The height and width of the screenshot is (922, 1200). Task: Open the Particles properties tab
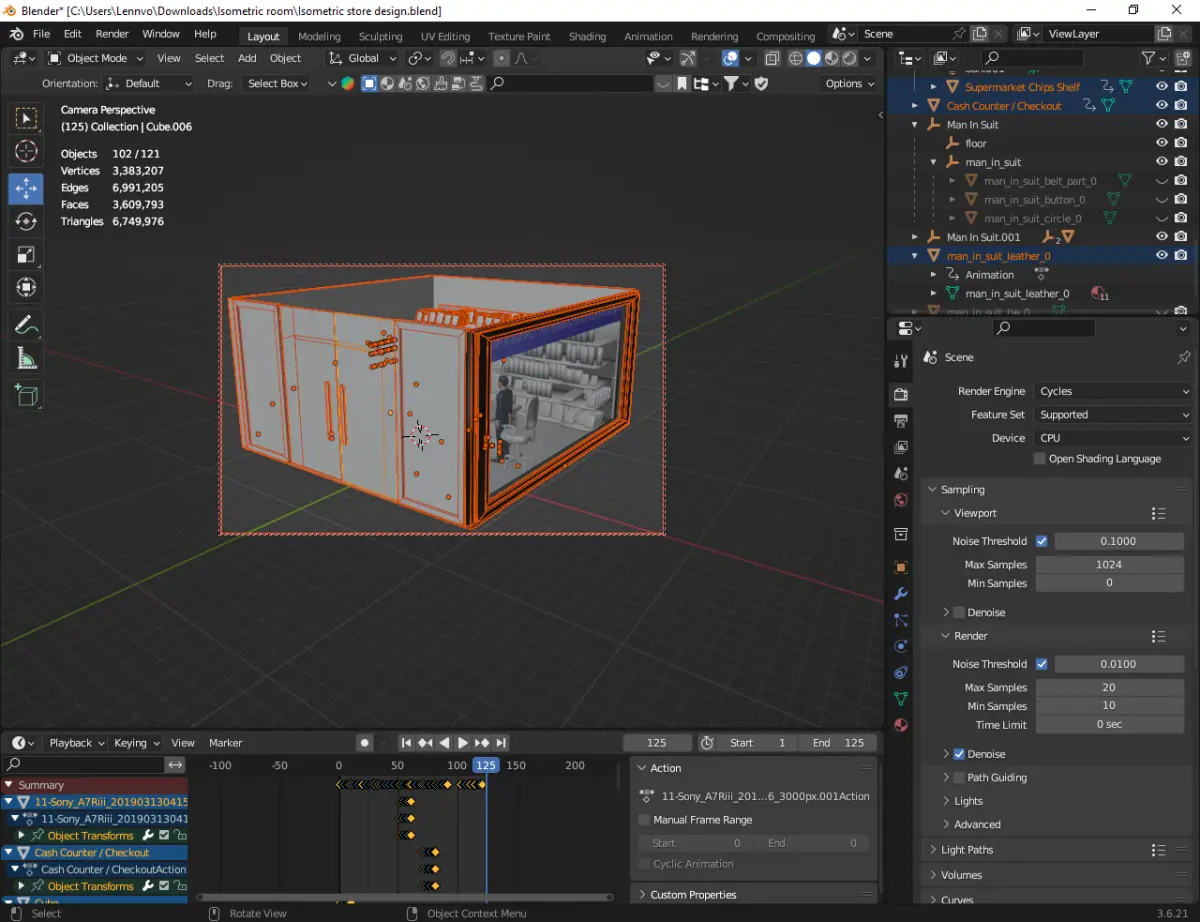click(x=901, y=620)
